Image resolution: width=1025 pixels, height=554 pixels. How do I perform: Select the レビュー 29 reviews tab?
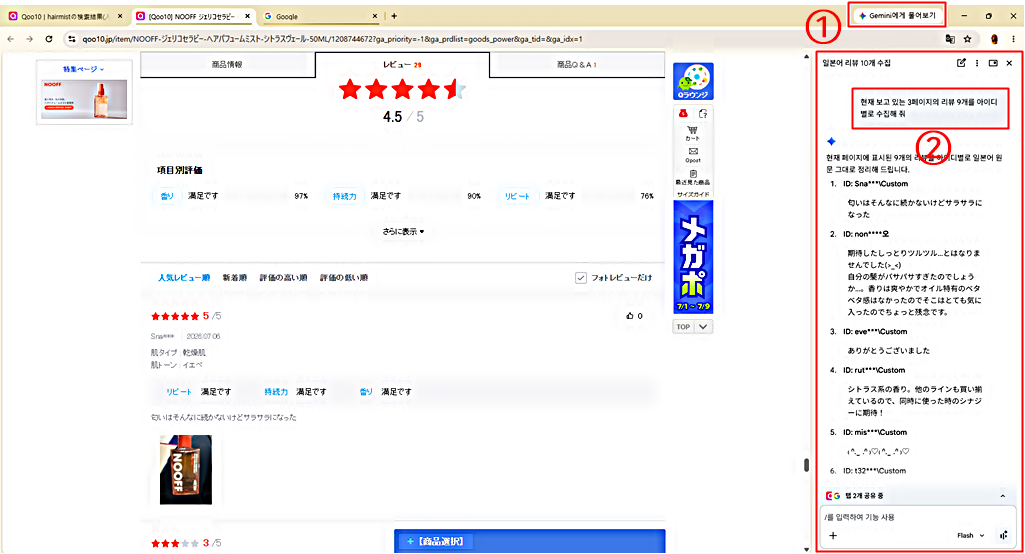[x=402, y=65]
